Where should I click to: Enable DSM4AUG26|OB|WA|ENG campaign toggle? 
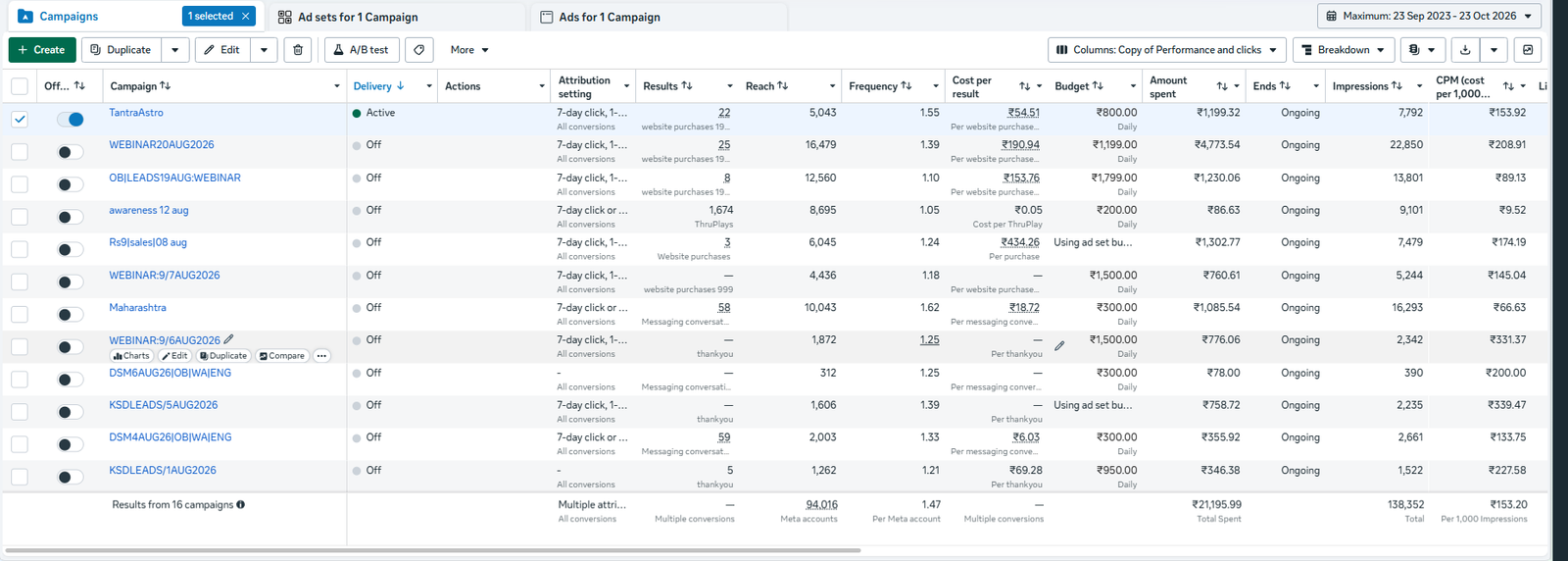(70, 444)
